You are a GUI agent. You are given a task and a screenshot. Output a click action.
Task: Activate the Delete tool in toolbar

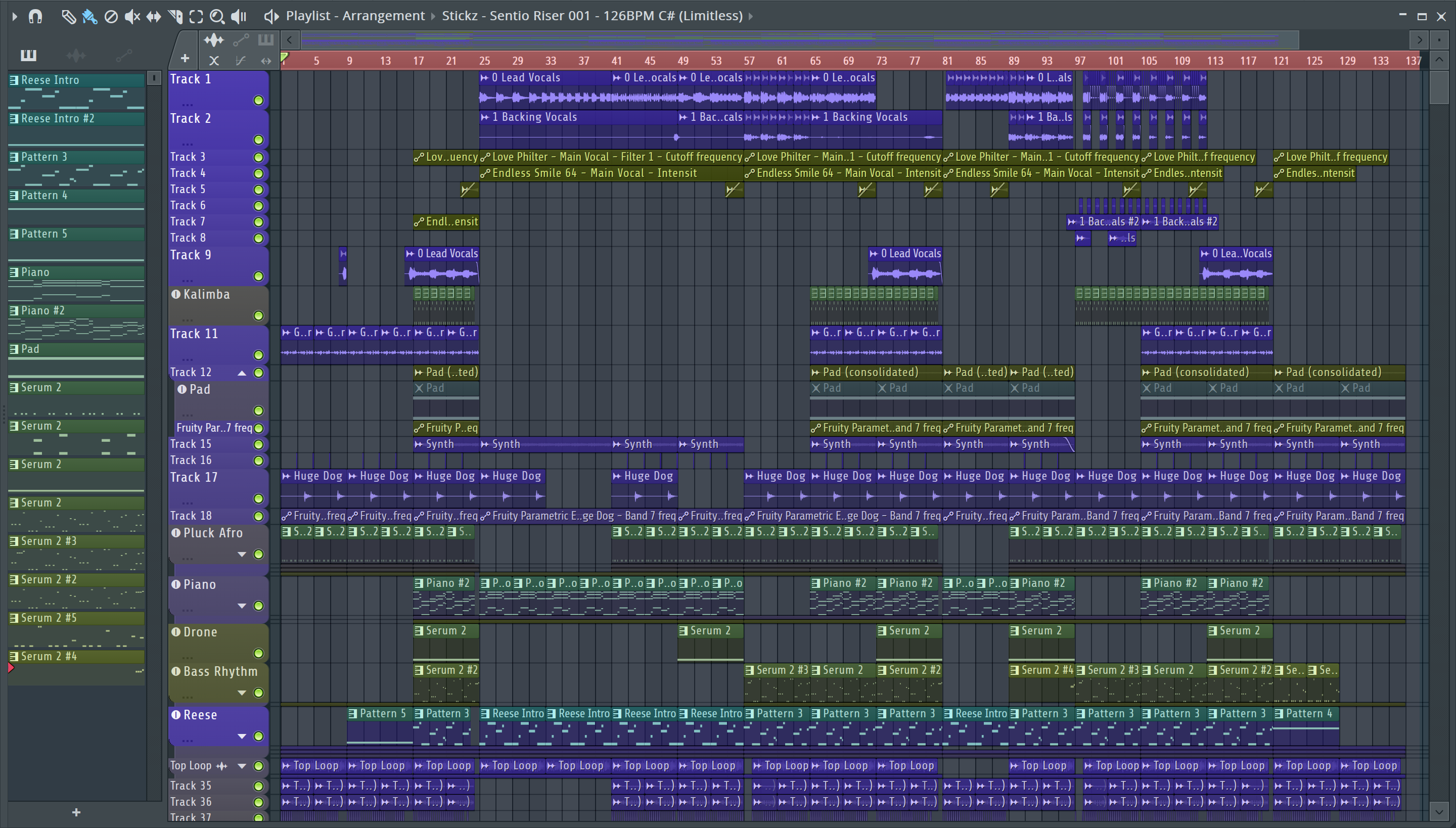coord(111,17)
